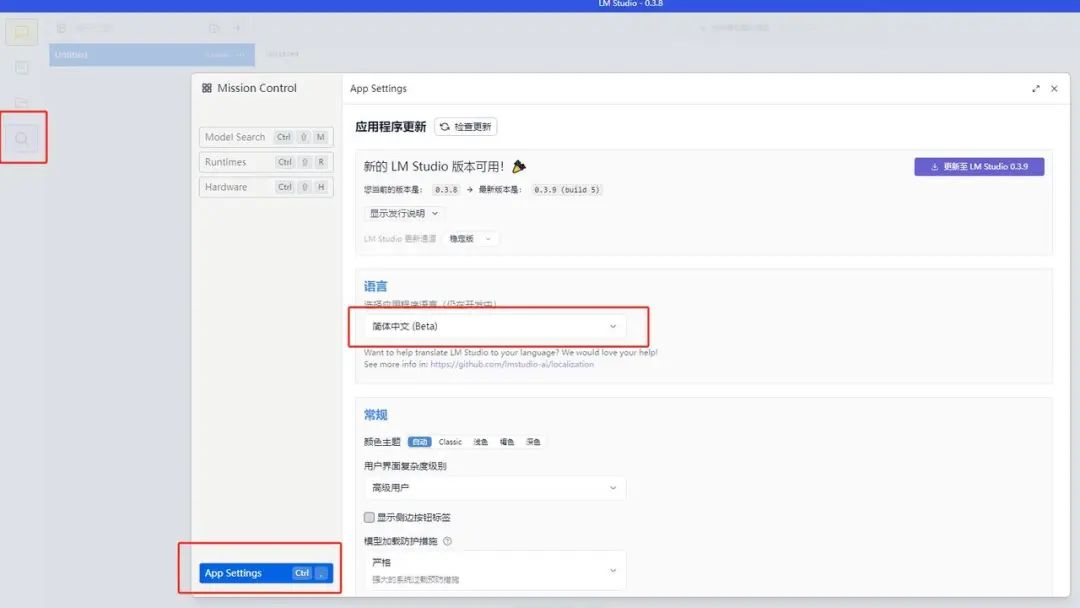This screenshot has width=1080, height=608.
Task: Open My Models folder sidebar icon
Action: click(21, 103)
